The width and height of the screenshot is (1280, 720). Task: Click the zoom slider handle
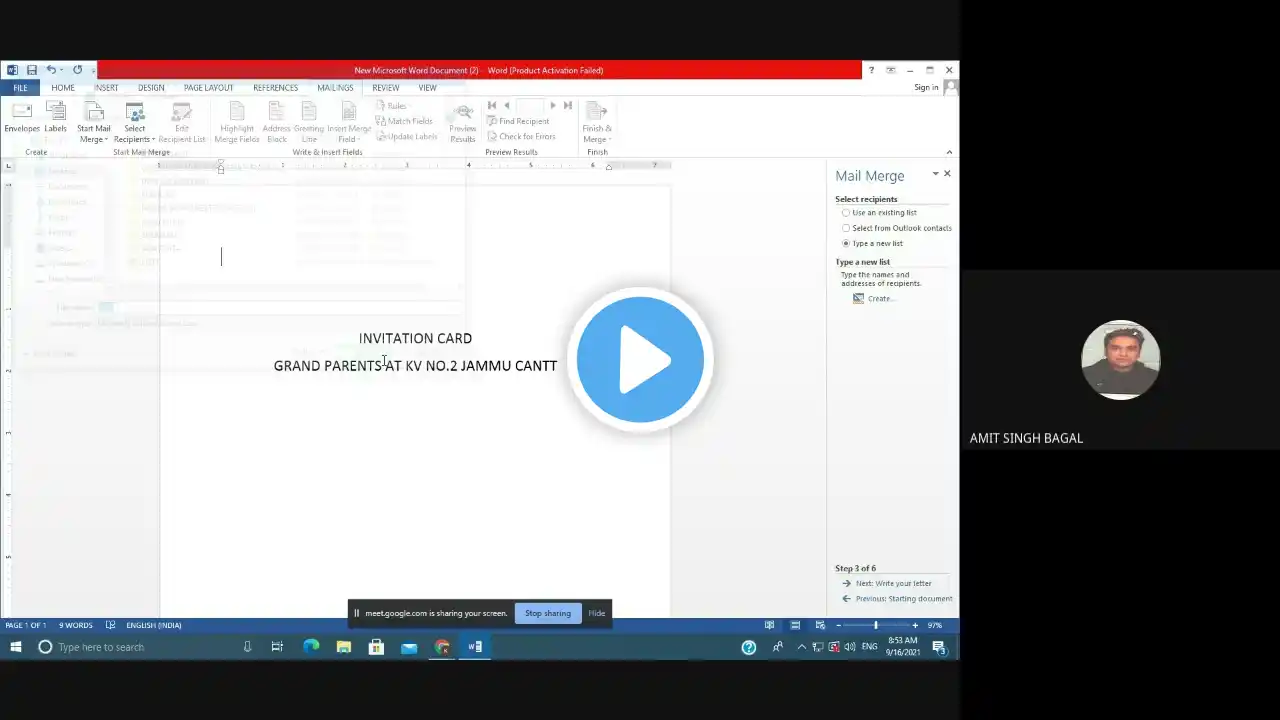click(875, 625)
